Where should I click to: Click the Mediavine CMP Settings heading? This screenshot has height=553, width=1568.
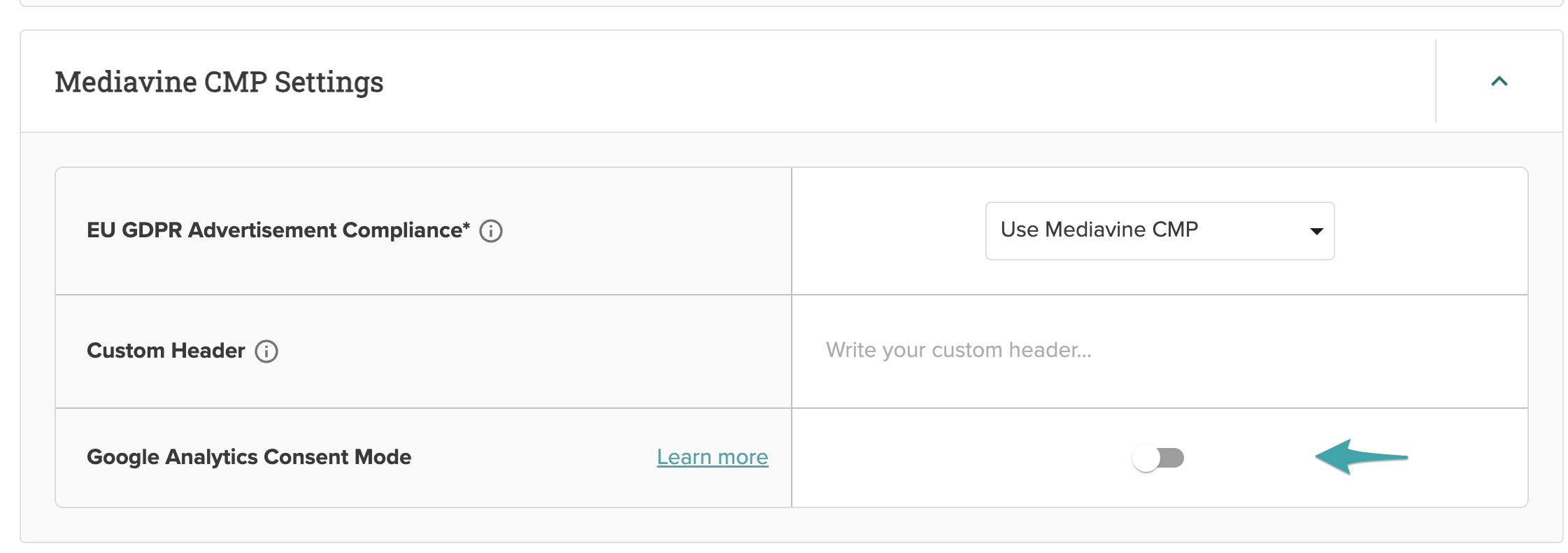[219, 82]
